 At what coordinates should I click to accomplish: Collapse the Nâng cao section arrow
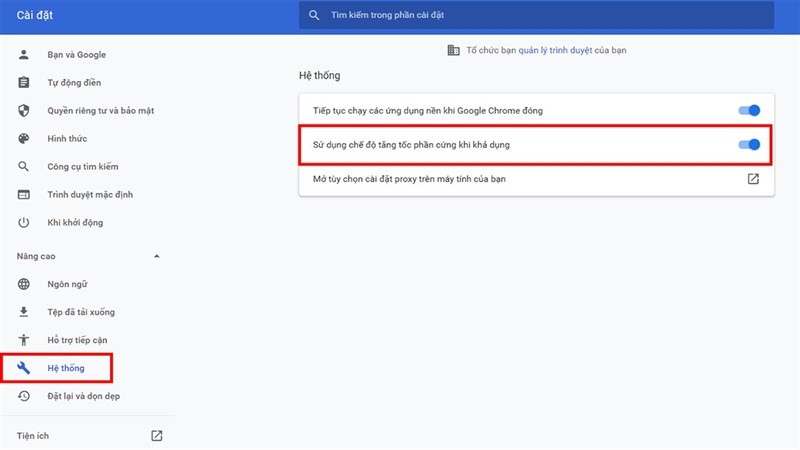[157, 256]
